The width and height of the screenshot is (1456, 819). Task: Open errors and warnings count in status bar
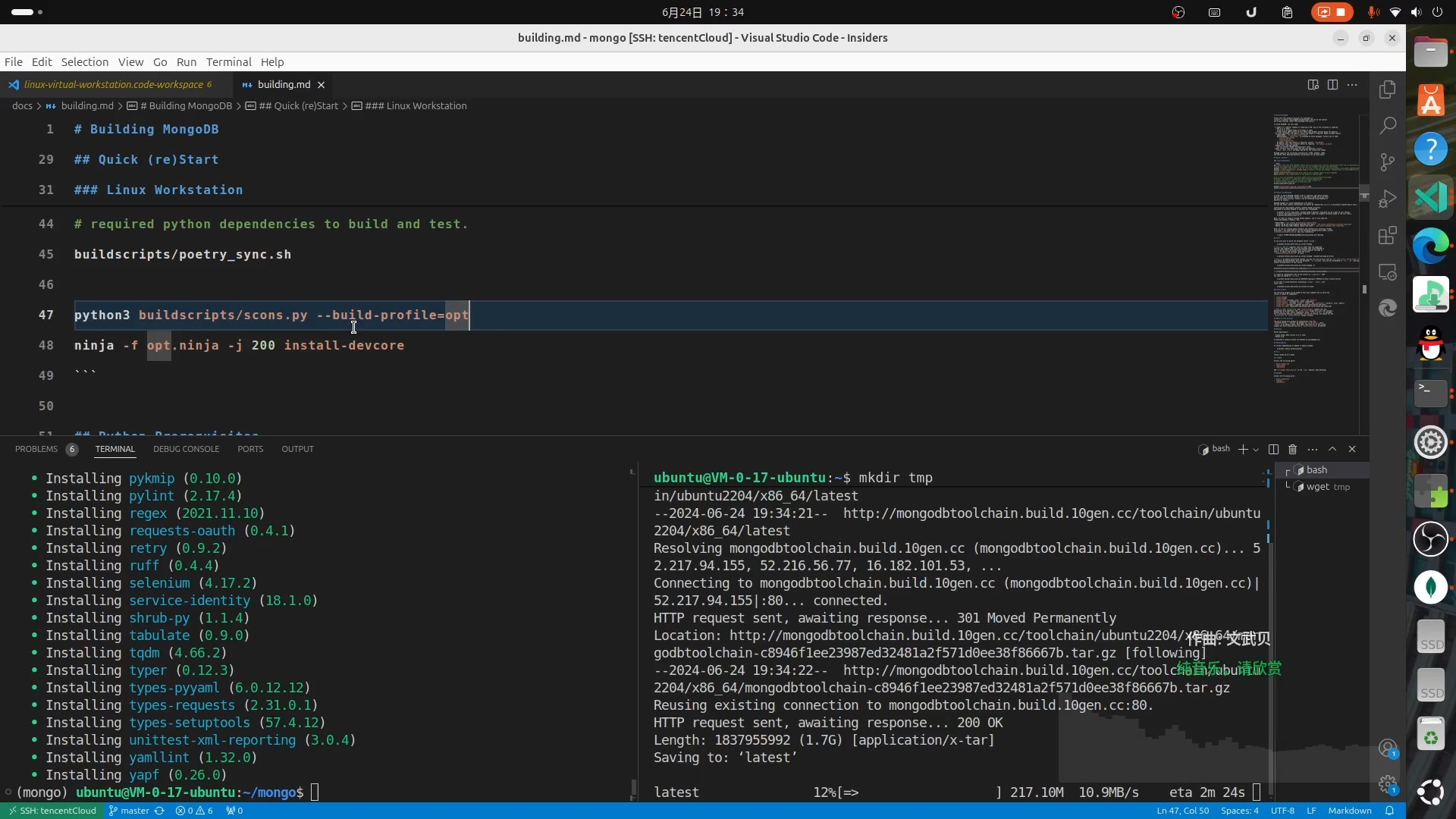click(194, 811)
